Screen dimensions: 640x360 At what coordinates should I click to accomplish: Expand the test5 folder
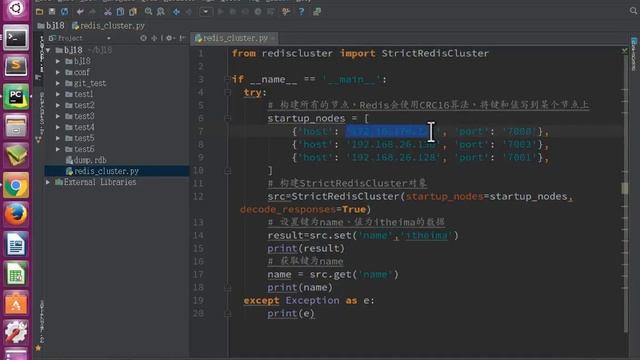pos(58,138)
